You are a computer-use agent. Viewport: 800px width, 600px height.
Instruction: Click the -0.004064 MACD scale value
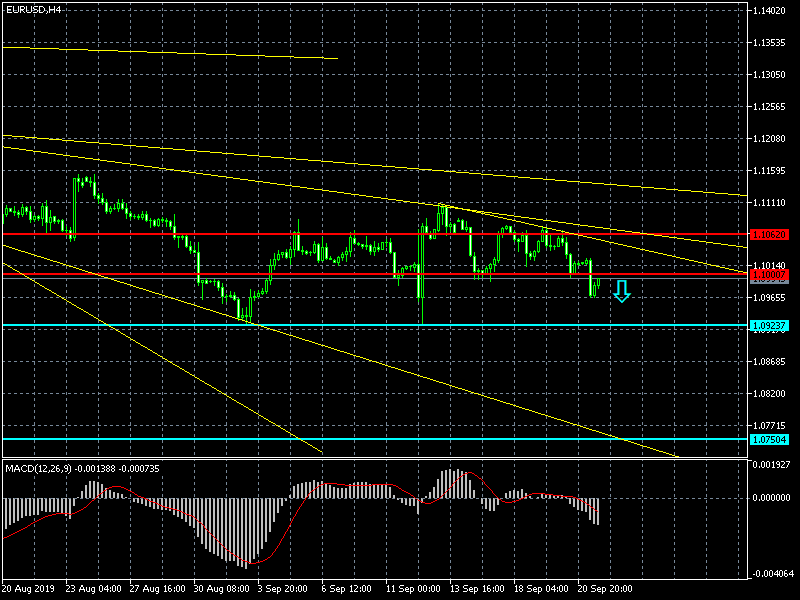point(771,574)
